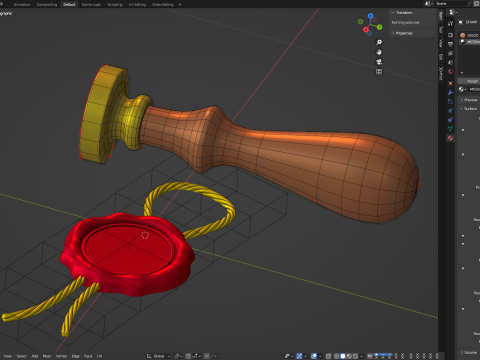Viewport: 480px width, 360px height.
Task: Open the View menu in viewport header
Action: click(x=7, y=356)
